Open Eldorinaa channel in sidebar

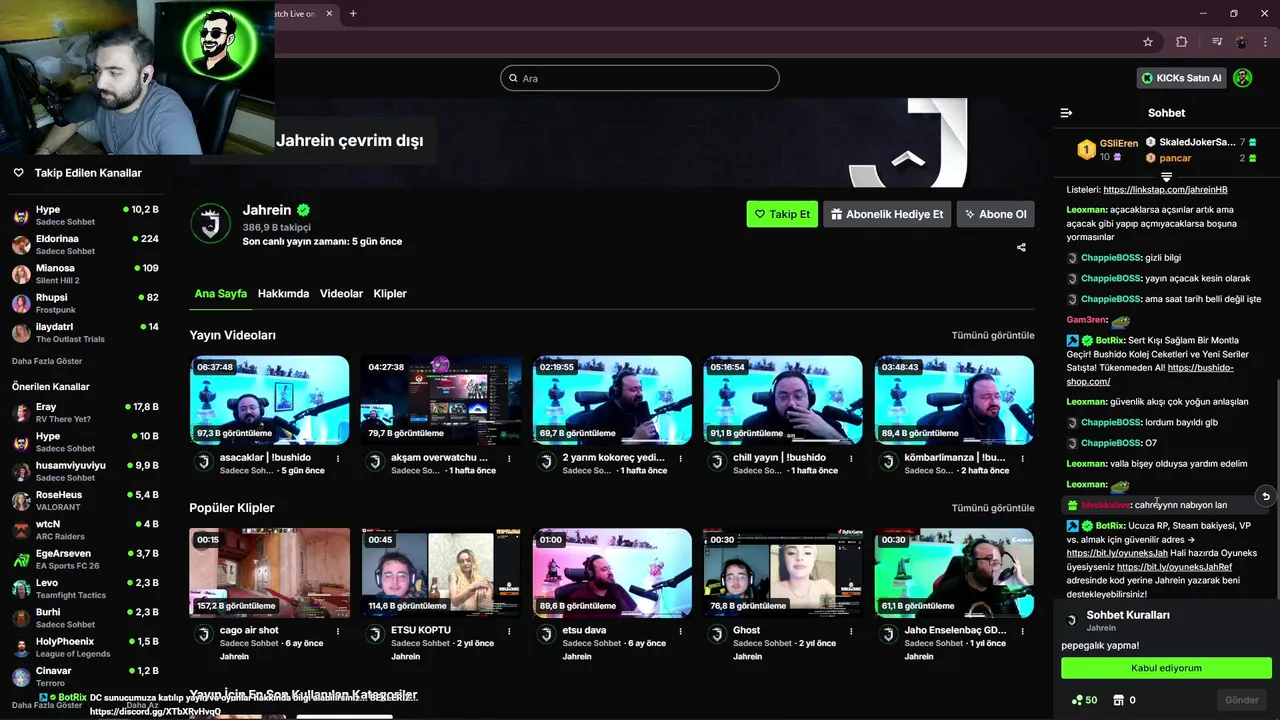[x=85, y=245]
